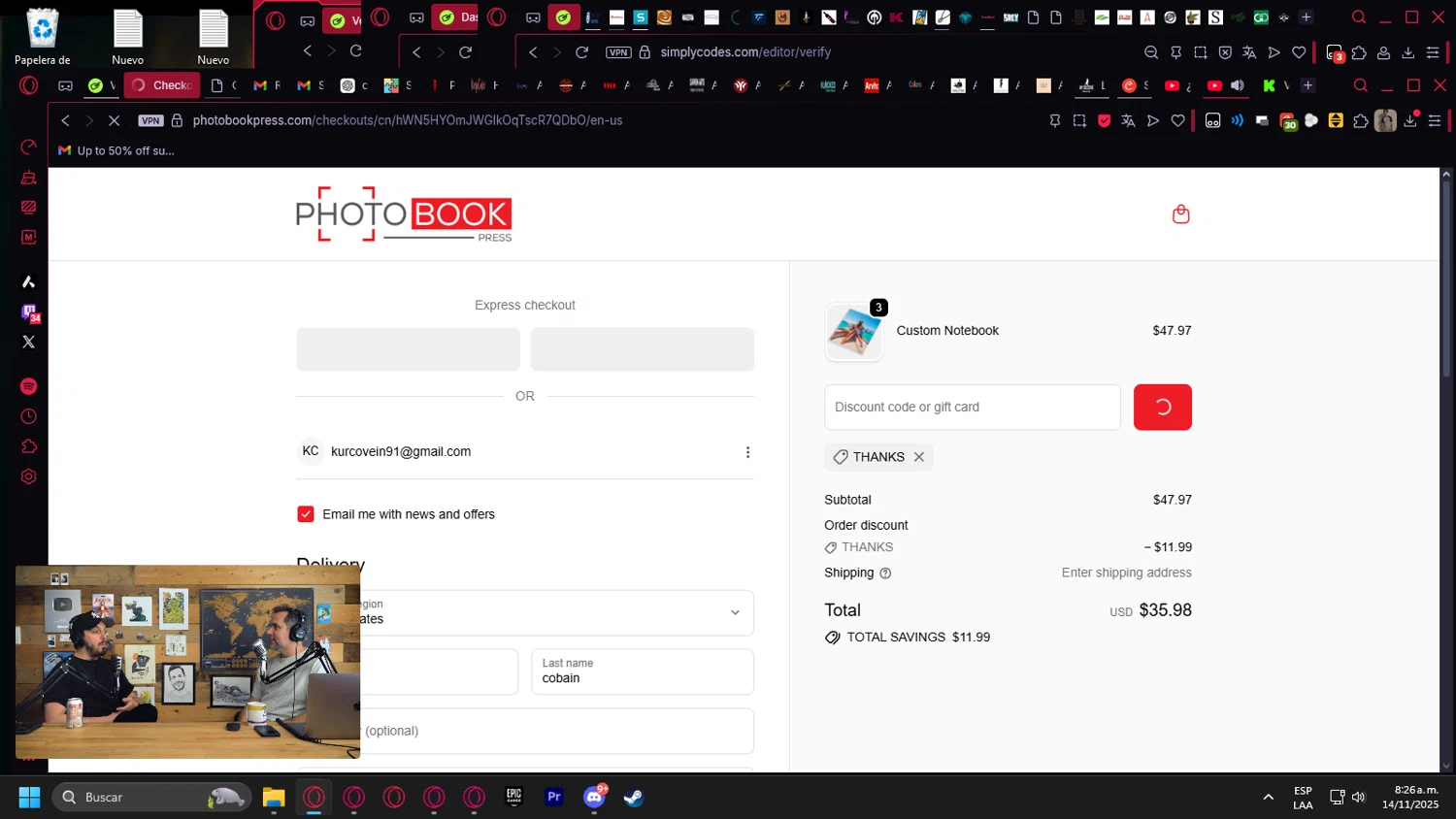Show hidden system tray icons
Image resolution: width=1456 pixels, height=819 pixels.
click(1268, 798)
